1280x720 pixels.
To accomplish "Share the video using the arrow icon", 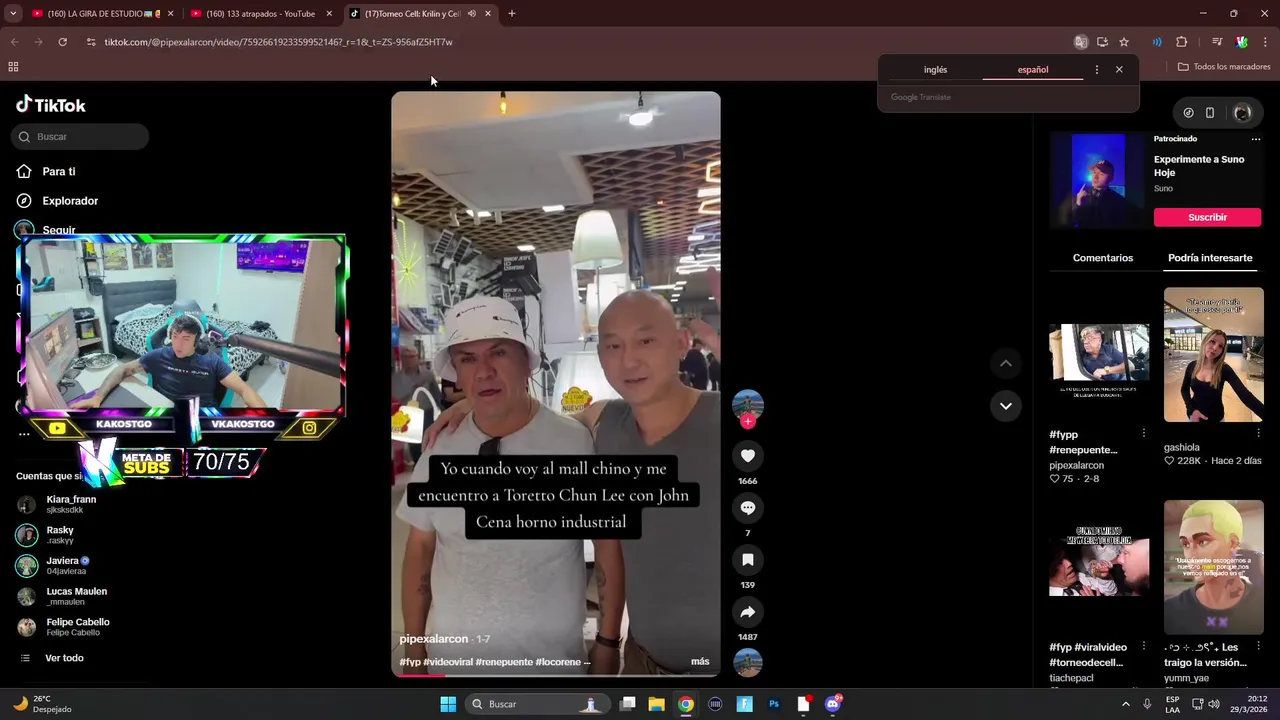I will pyautogui.click(x=747, y=612).
